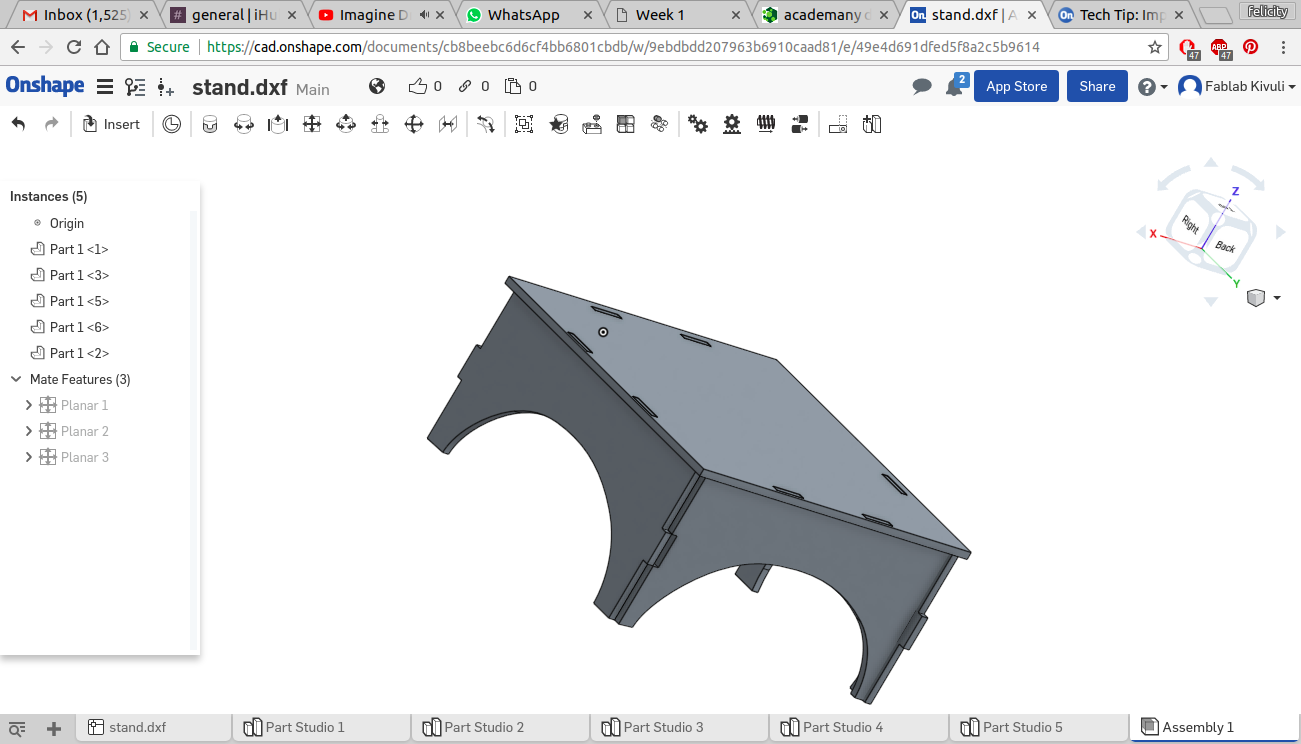Open the Onshape hamburger menu
This screenshot has height=744, width=1301.
tap(104, 87)
